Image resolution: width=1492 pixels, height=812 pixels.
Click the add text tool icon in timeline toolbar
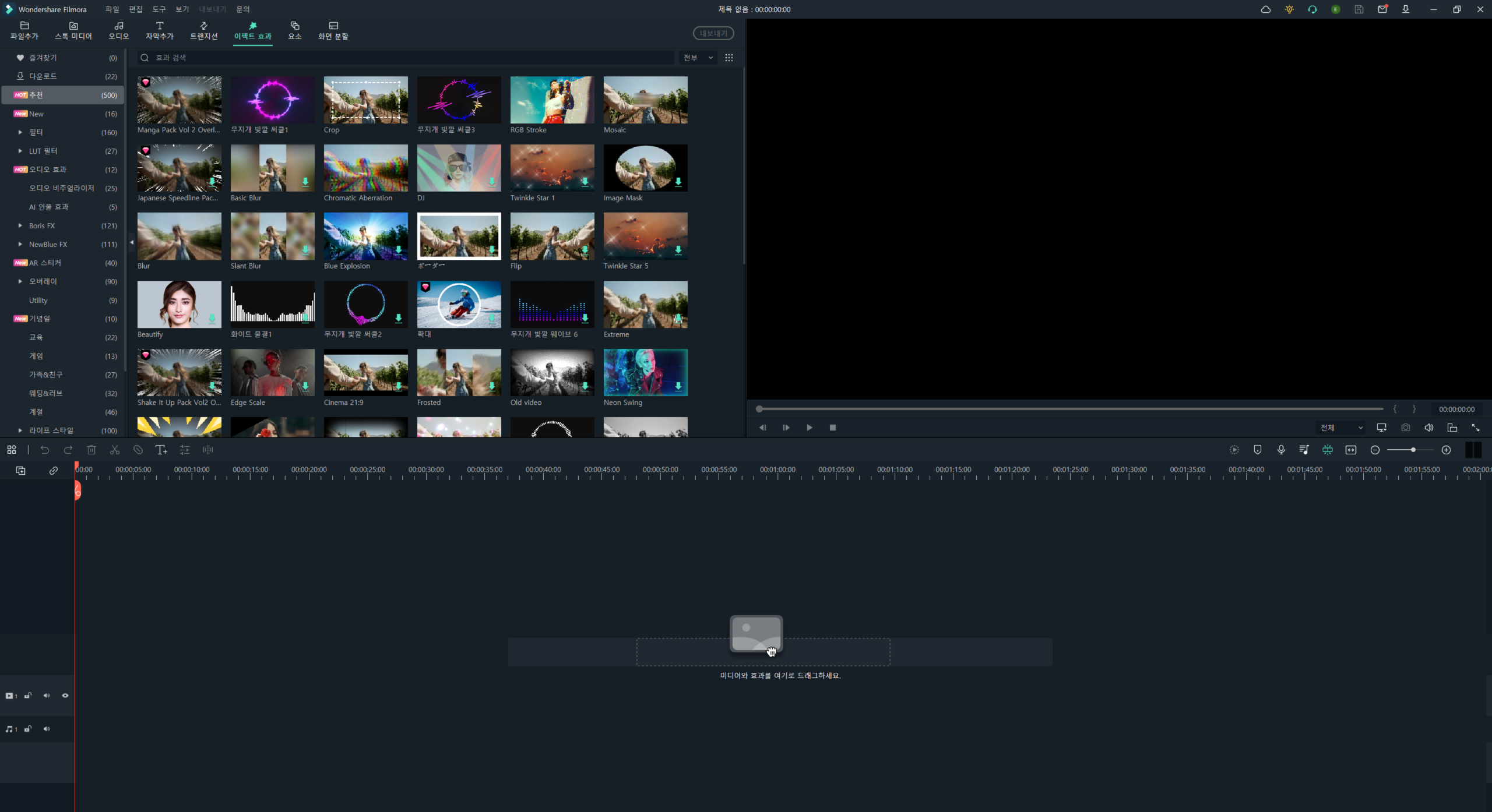(161, 450)
